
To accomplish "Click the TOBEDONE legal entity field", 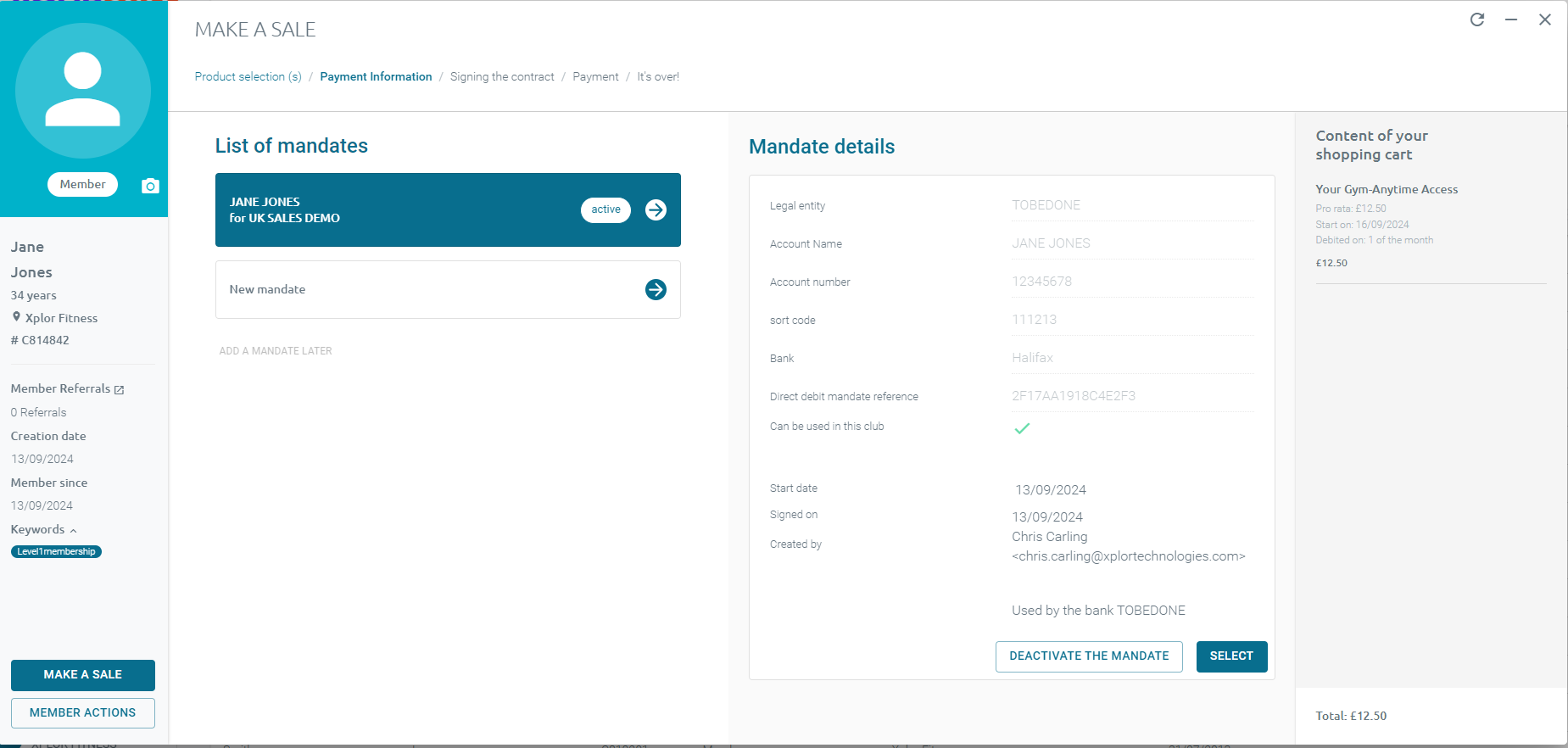I will tap(1133, 205).
